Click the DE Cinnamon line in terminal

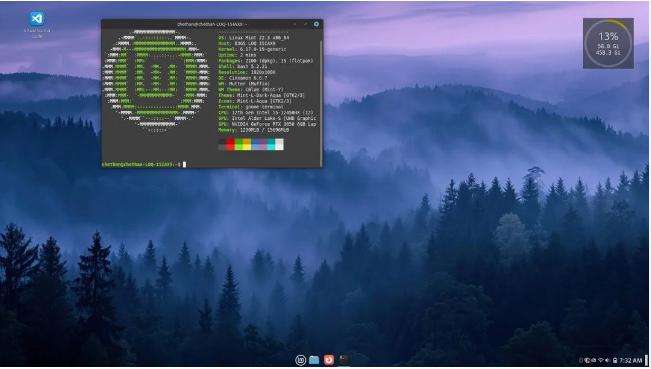tap(243, 78)
